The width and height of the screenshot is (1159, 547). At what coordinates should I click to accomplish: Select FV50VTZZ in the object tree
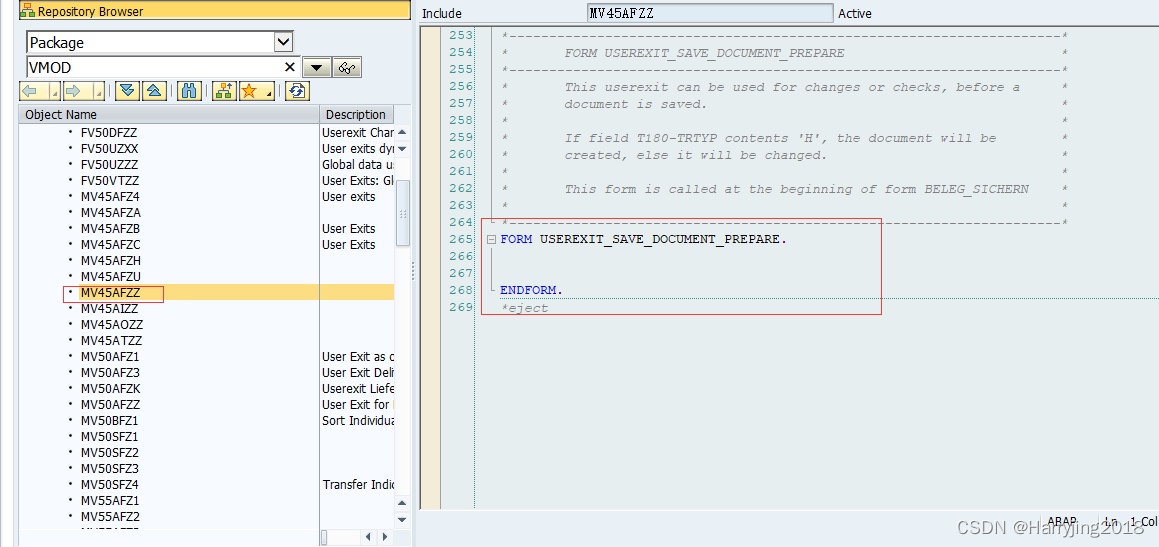click(x=109, y=181)
